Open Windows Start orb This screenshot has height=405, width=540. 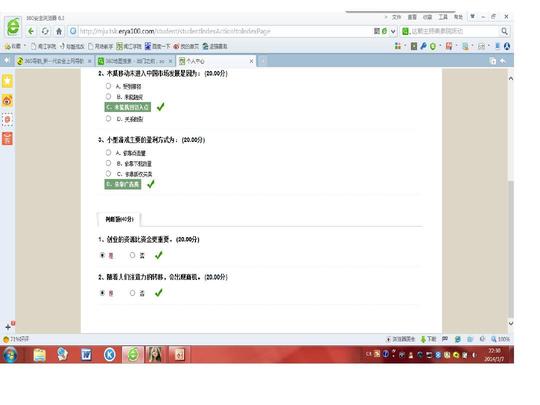tap(10, 354)
